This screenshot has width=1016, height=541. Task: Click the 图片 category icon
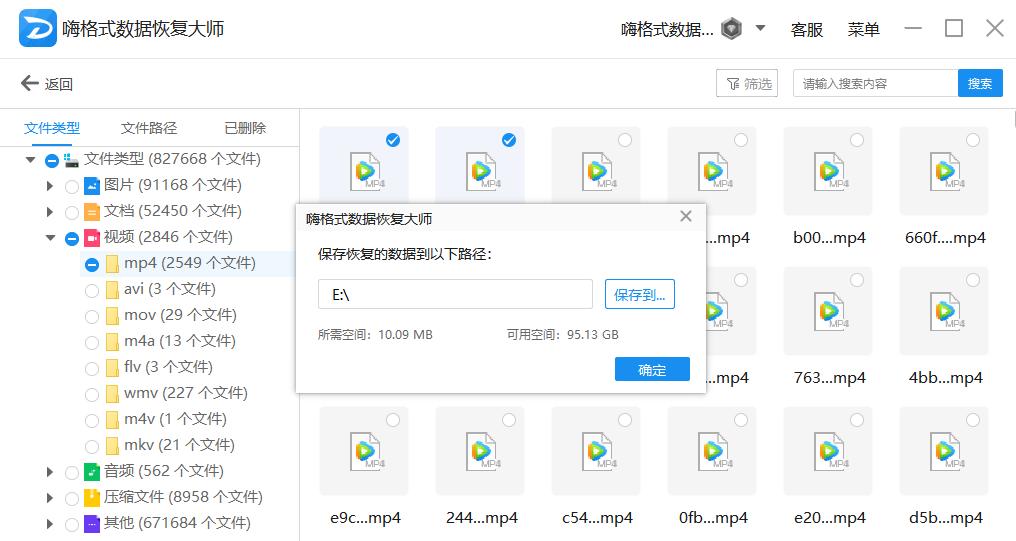(x=92, y=186)
